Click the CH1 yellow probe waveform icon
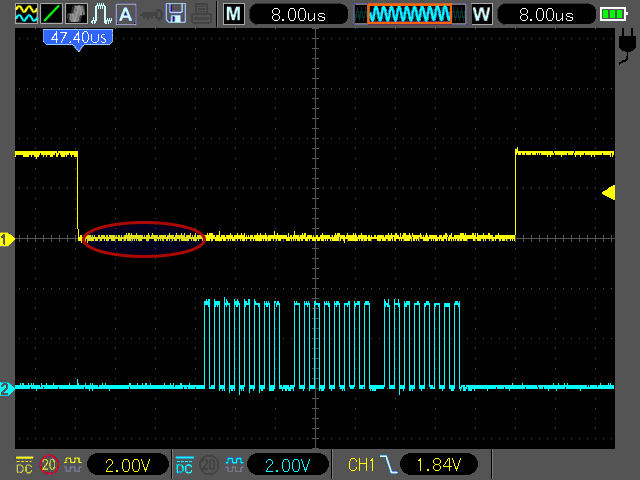640x480 pixels. tap(73, 463)
